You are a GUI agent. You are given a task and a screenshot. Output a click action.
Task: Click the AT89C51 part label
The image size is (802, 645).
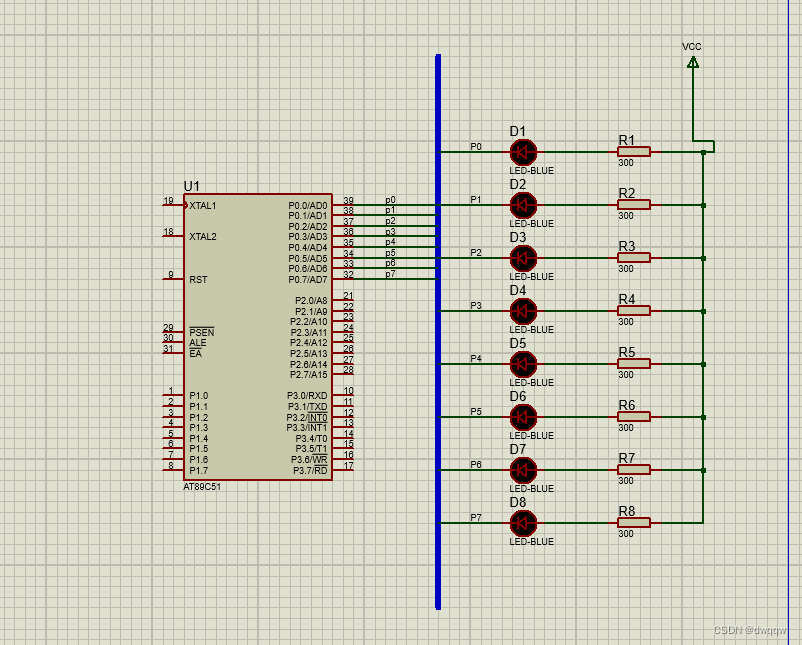(x=202, y=486)
